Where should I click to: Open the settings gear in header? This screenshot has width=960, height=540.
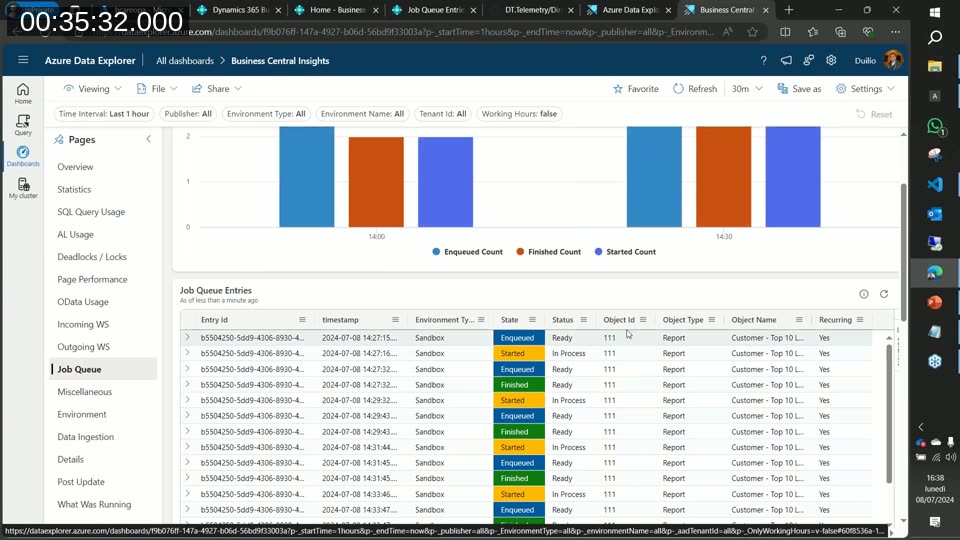[831, 60]
